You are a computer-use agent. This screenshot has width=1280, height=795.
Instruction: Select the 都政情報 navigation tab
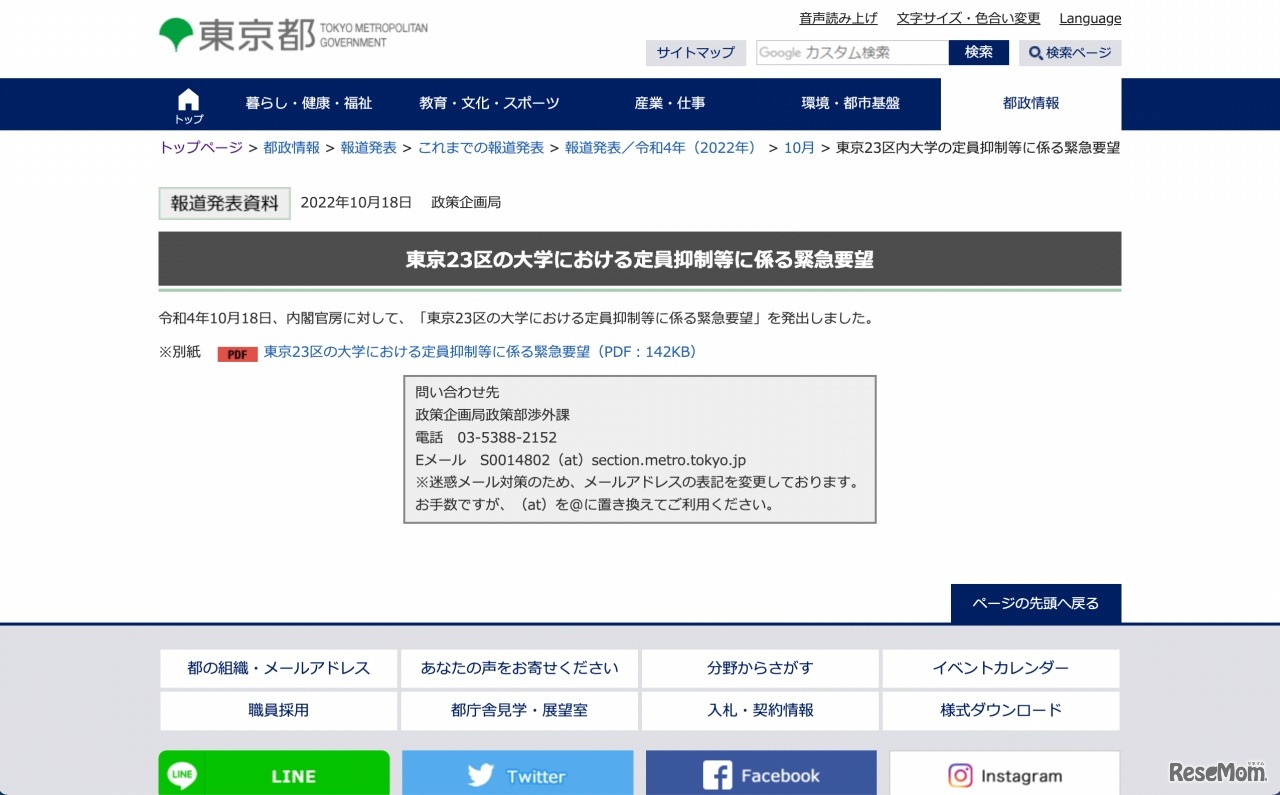(1030, 104)
